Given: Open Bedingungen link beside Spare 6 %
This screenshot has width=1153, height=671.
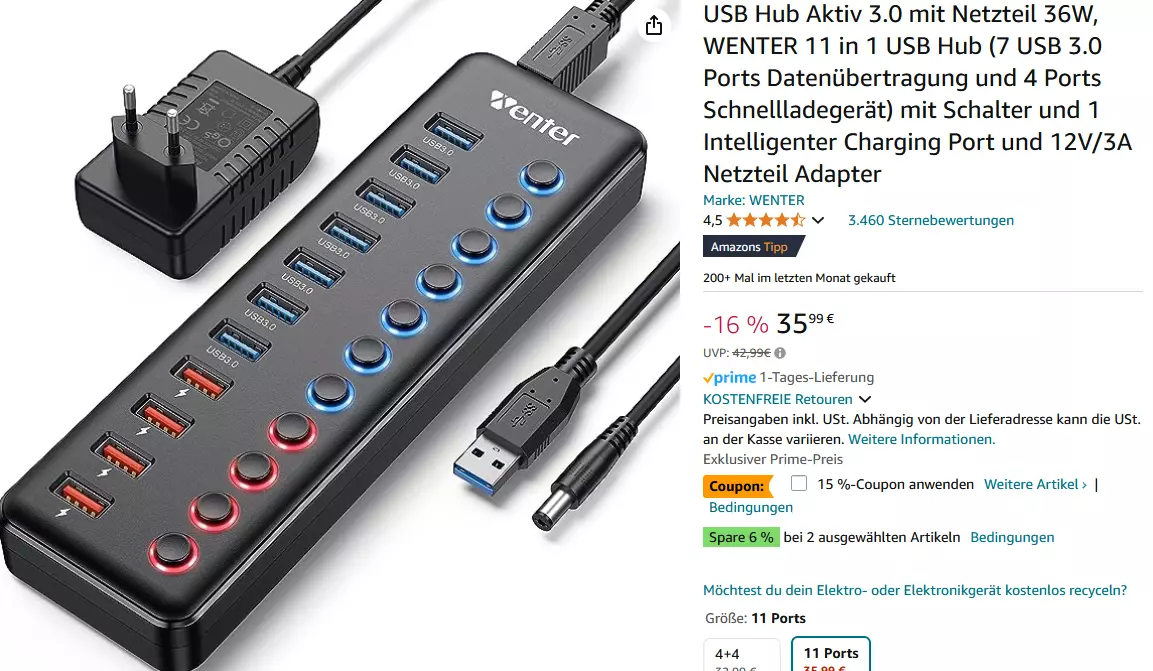Looking at the screenshot, I should click(1013, 537).
